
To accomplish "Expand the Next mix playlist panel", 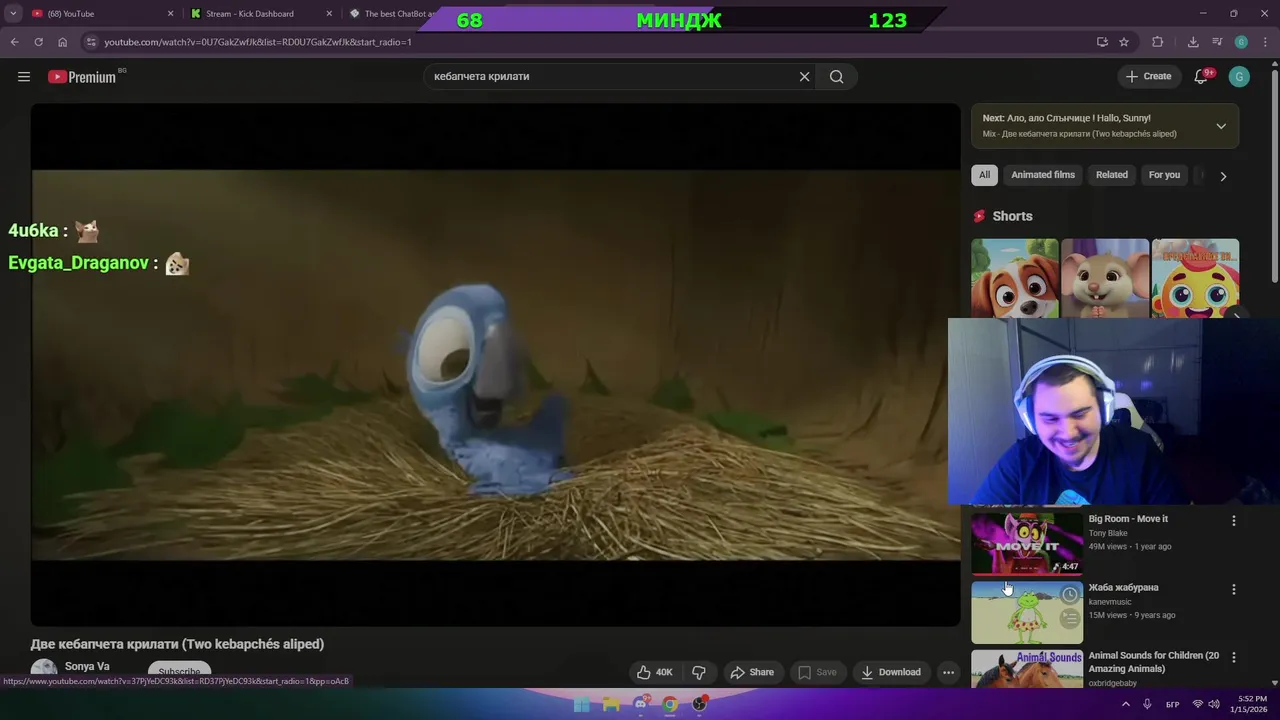I will [1221, 126].
